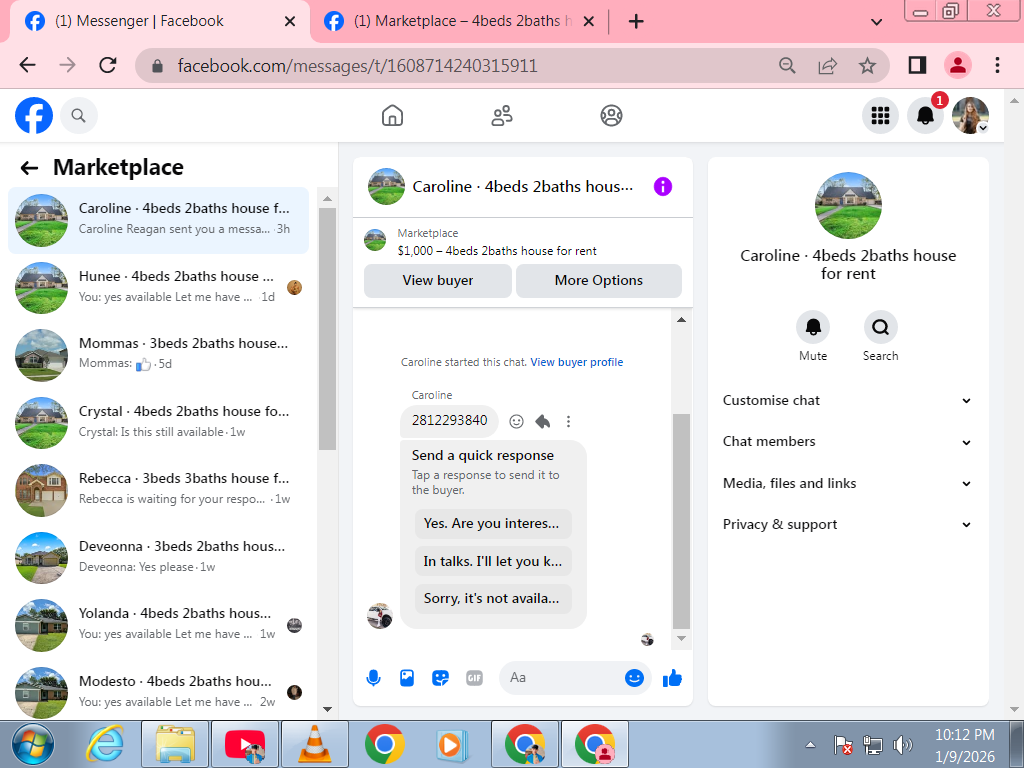Open Modesto 4beds 2baths conversation
1024x768 pixels.
click(x=159, y=692)
